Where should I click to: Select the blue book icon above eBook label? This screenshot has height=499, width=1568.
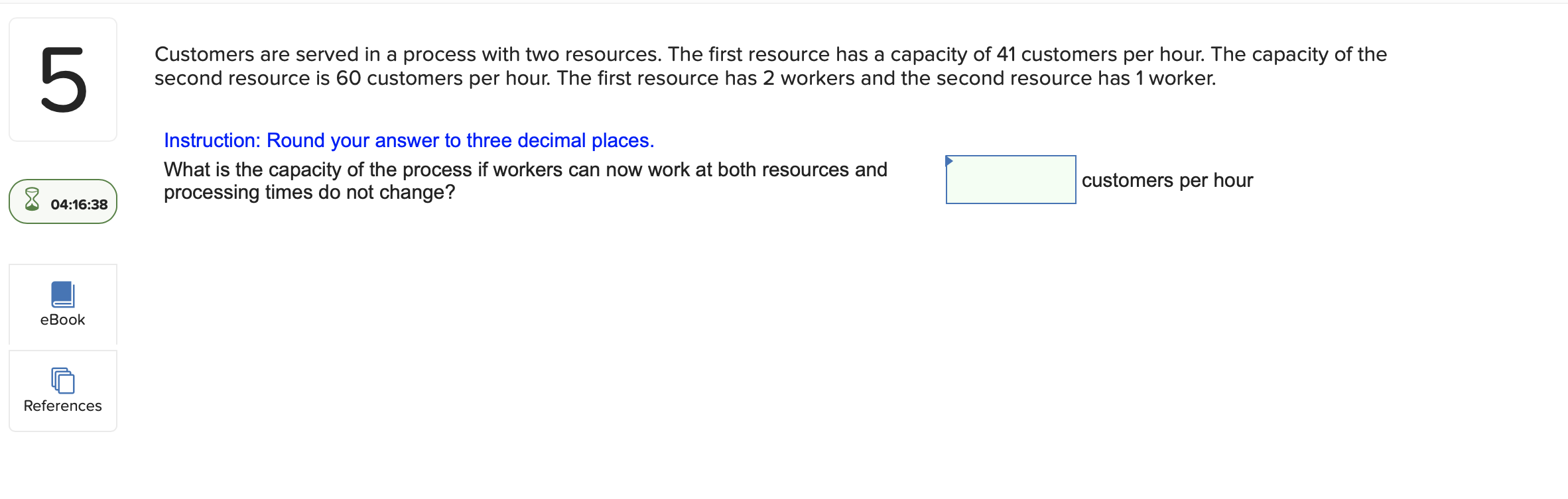pos(62,294)
